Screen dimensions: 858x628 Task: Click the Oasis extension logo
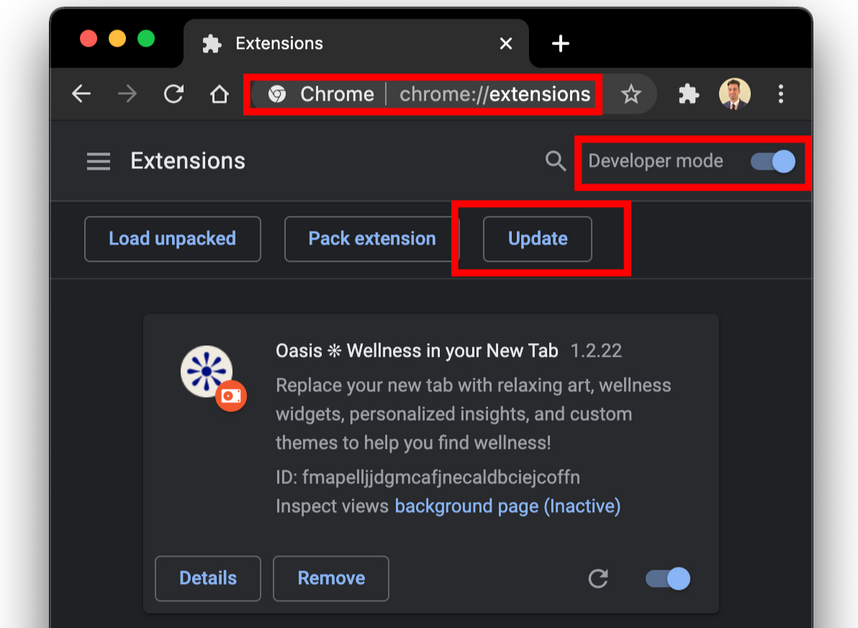(x=207, y=371)
